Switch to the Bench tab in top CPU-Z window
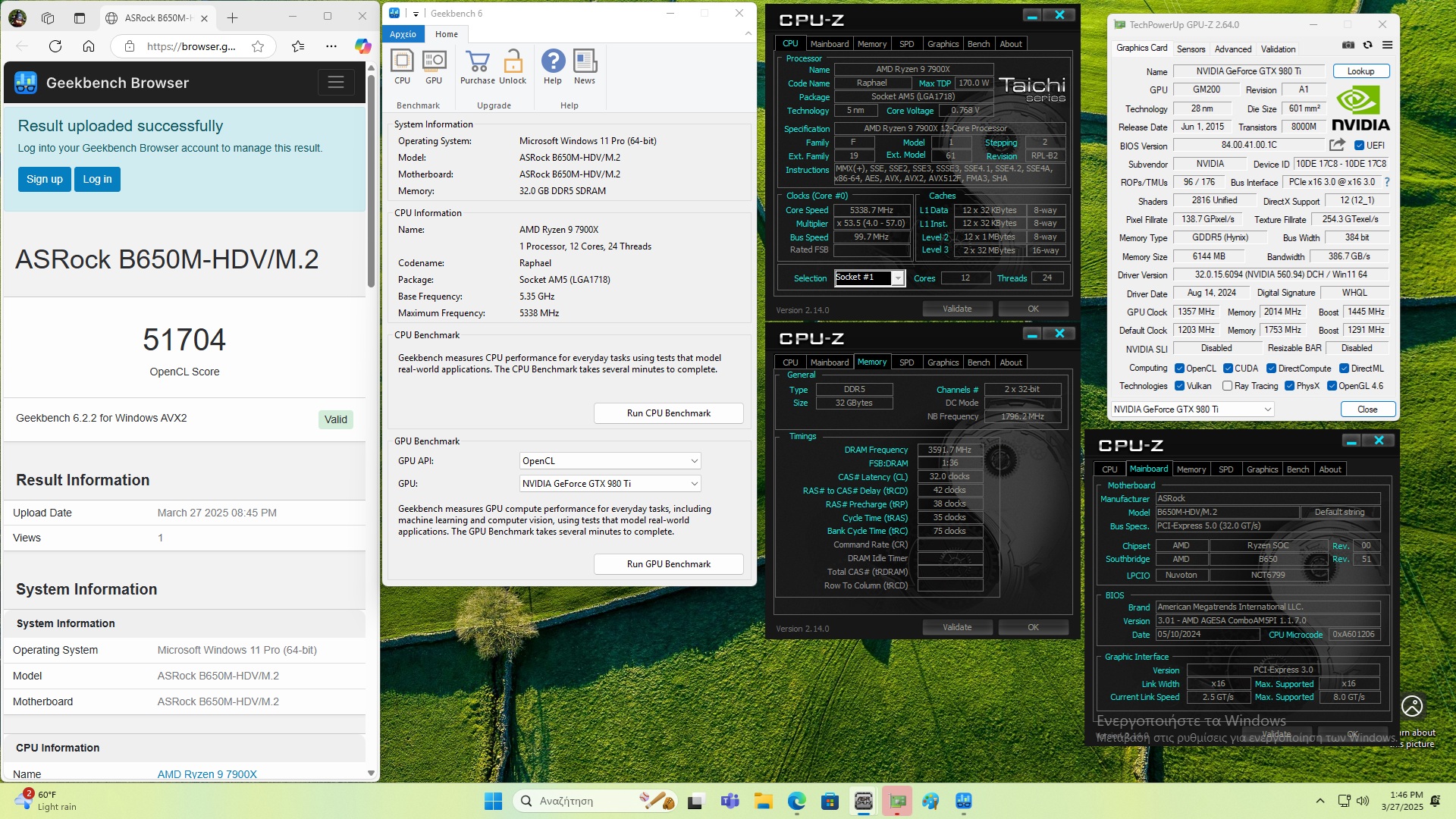This screenshot has width=1456, height=819. tap(978, 44)
